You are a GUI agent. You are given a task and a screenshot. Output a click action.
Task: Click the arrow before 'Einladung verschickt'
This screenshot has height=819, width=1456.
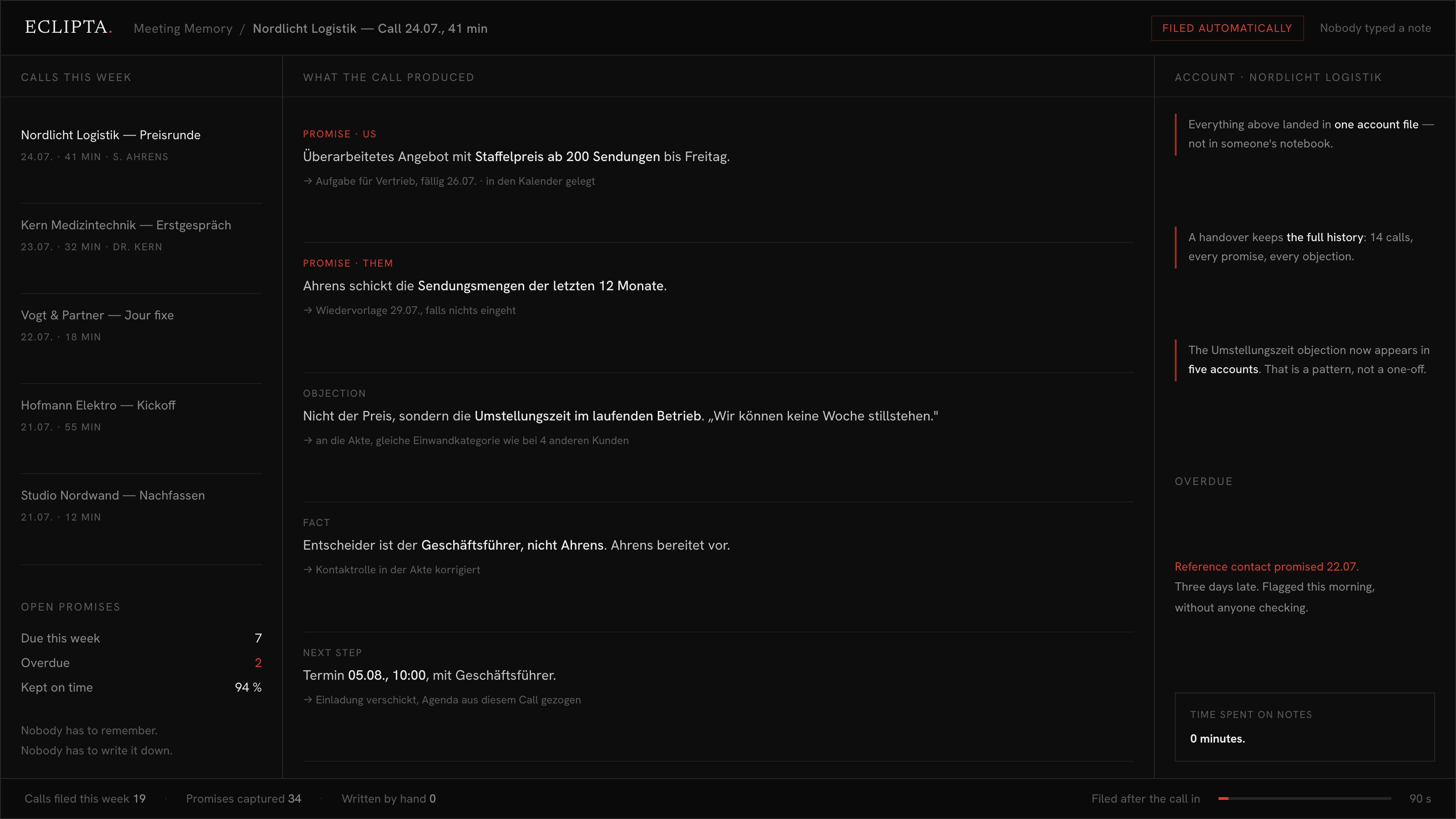click(x=308, y=700)
